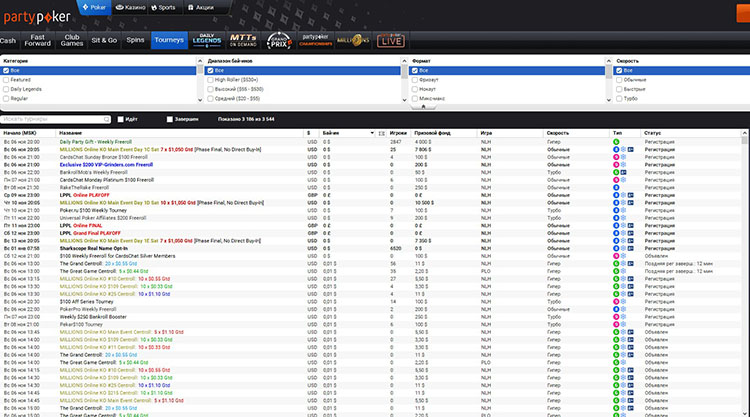The height and width of the screenshot is (417, 750).
Task: Open the Fast Forward tab
Action: [37, 40]
